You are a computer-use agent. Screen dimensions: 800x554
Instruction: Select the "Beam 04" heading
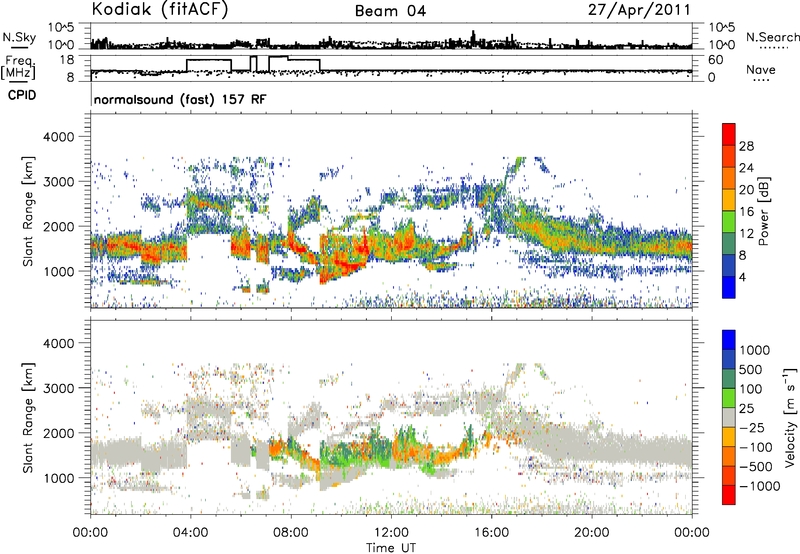[390, 11]
